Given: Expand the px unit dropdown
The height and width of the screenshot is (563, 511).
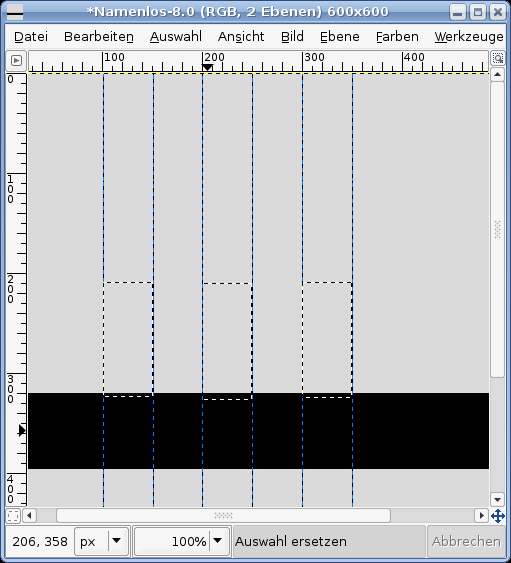Looking at the screenshot, I should click(x=116, y=541).
